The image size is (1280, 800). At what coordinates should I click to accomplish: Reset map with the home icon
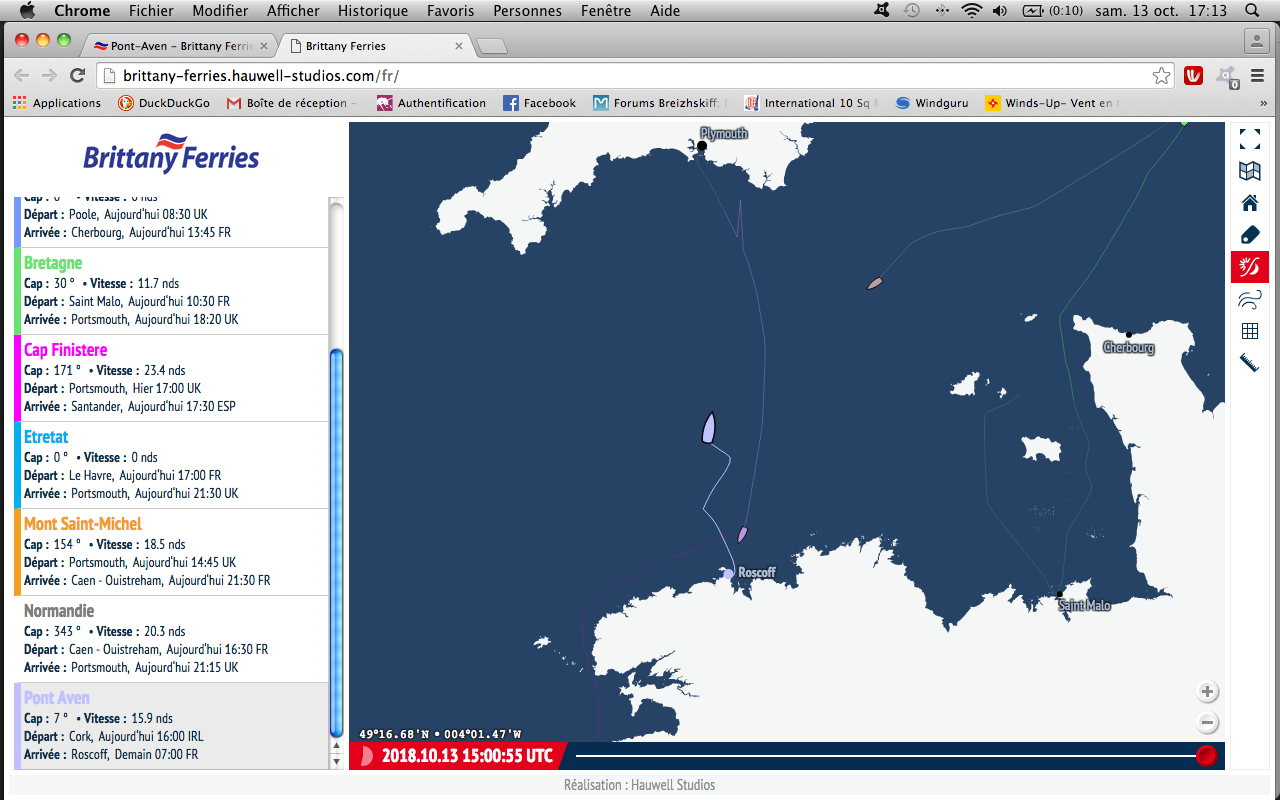click(x=1249, y=203)
